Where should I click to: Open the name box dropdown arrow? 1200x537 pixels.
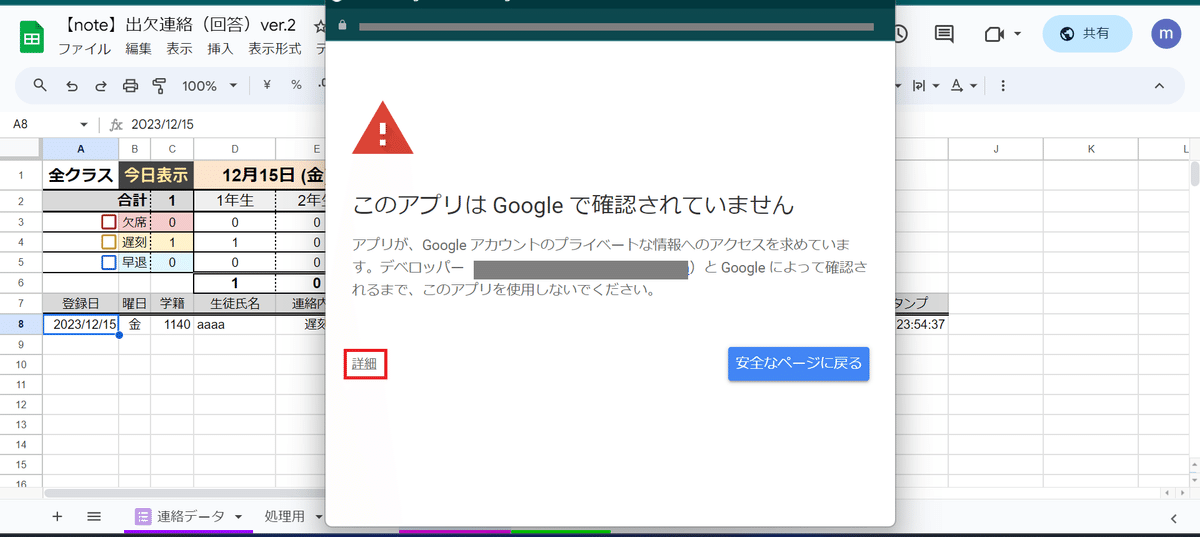84,125
